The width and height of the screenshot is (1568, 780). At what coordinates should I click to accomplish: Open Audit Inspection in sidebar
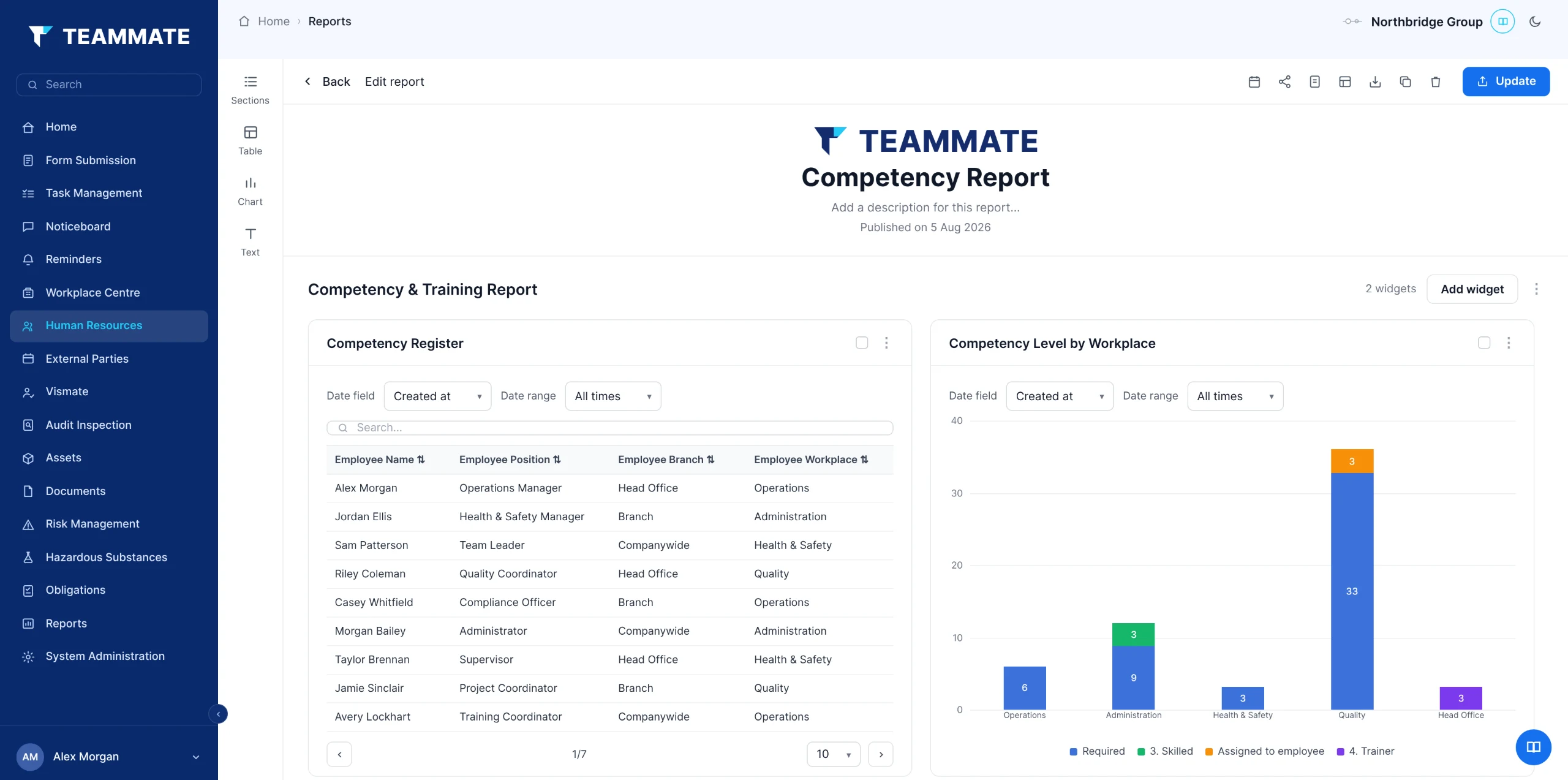coord(109,425)
